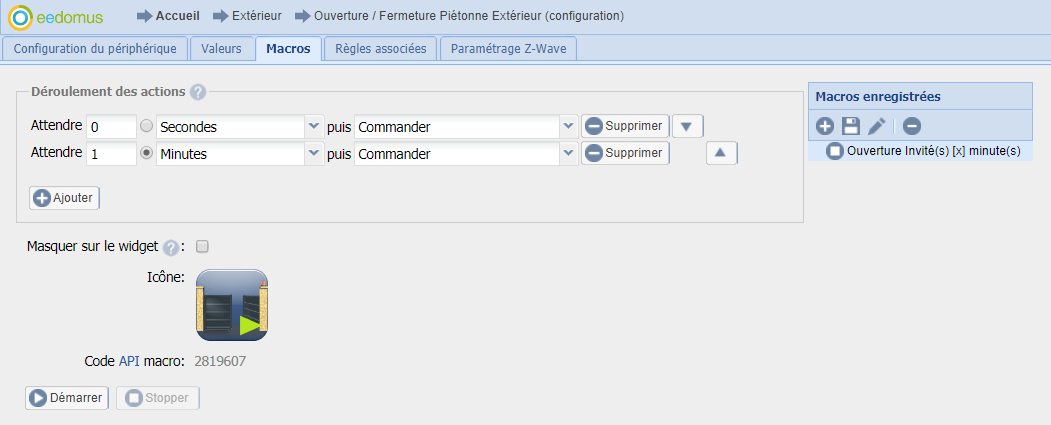The height and width of the screenshot is (425, 1051).
Task: Open the Paramétrage Z-Wave tab
Action: point(508,49)
